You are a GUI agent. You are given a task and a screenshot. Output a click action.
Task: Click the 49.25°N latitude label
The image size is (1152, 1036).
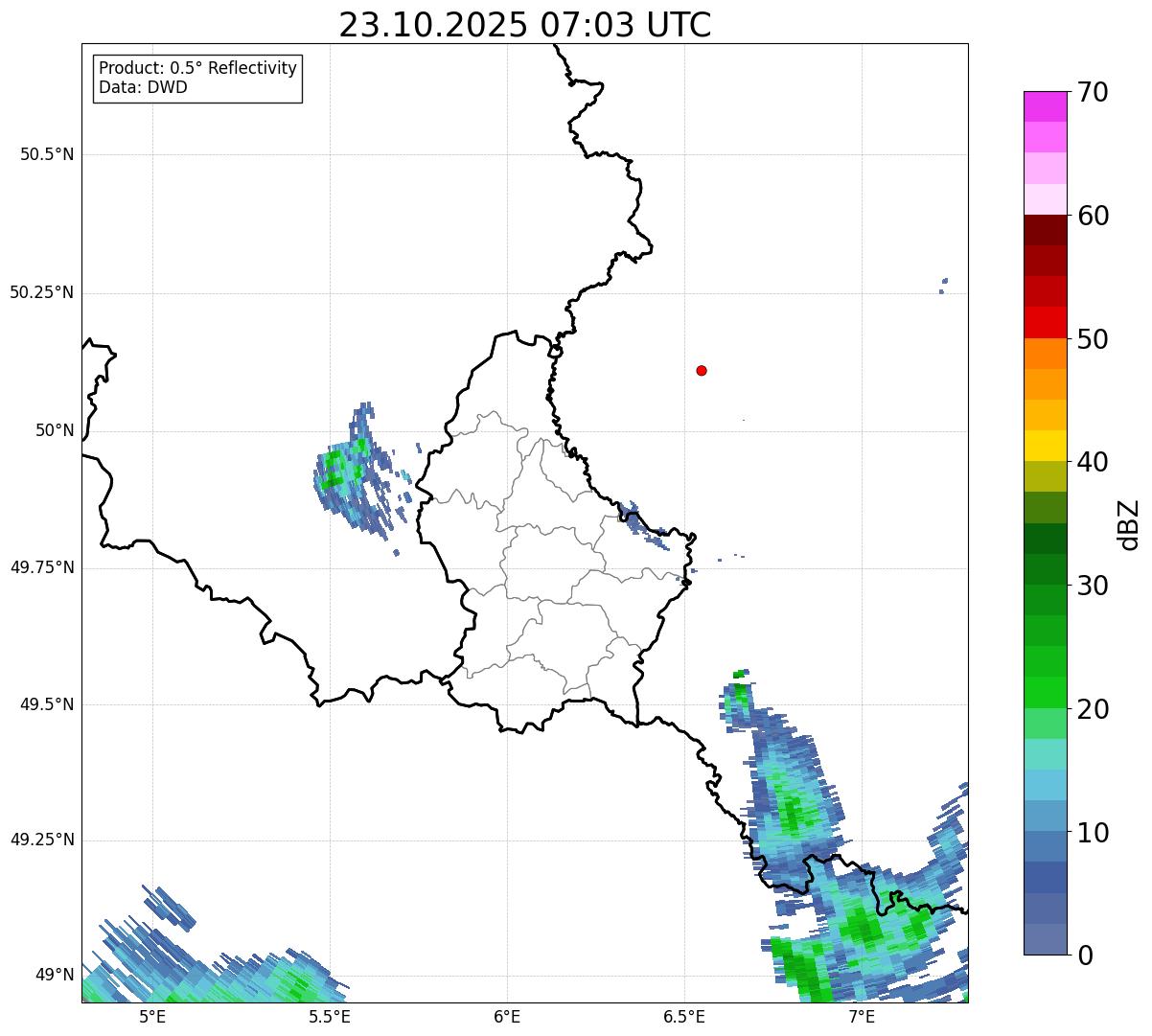(42, 840)
